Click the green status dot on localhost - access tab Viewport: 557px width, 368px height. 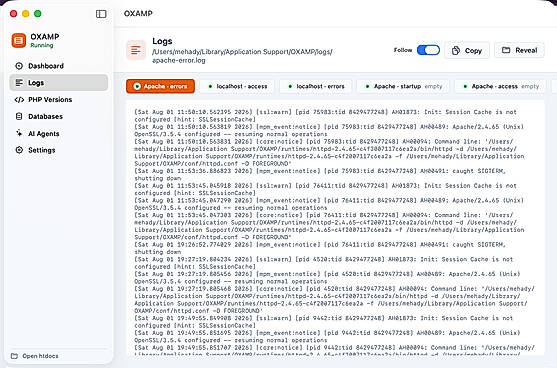pos(210,86)
